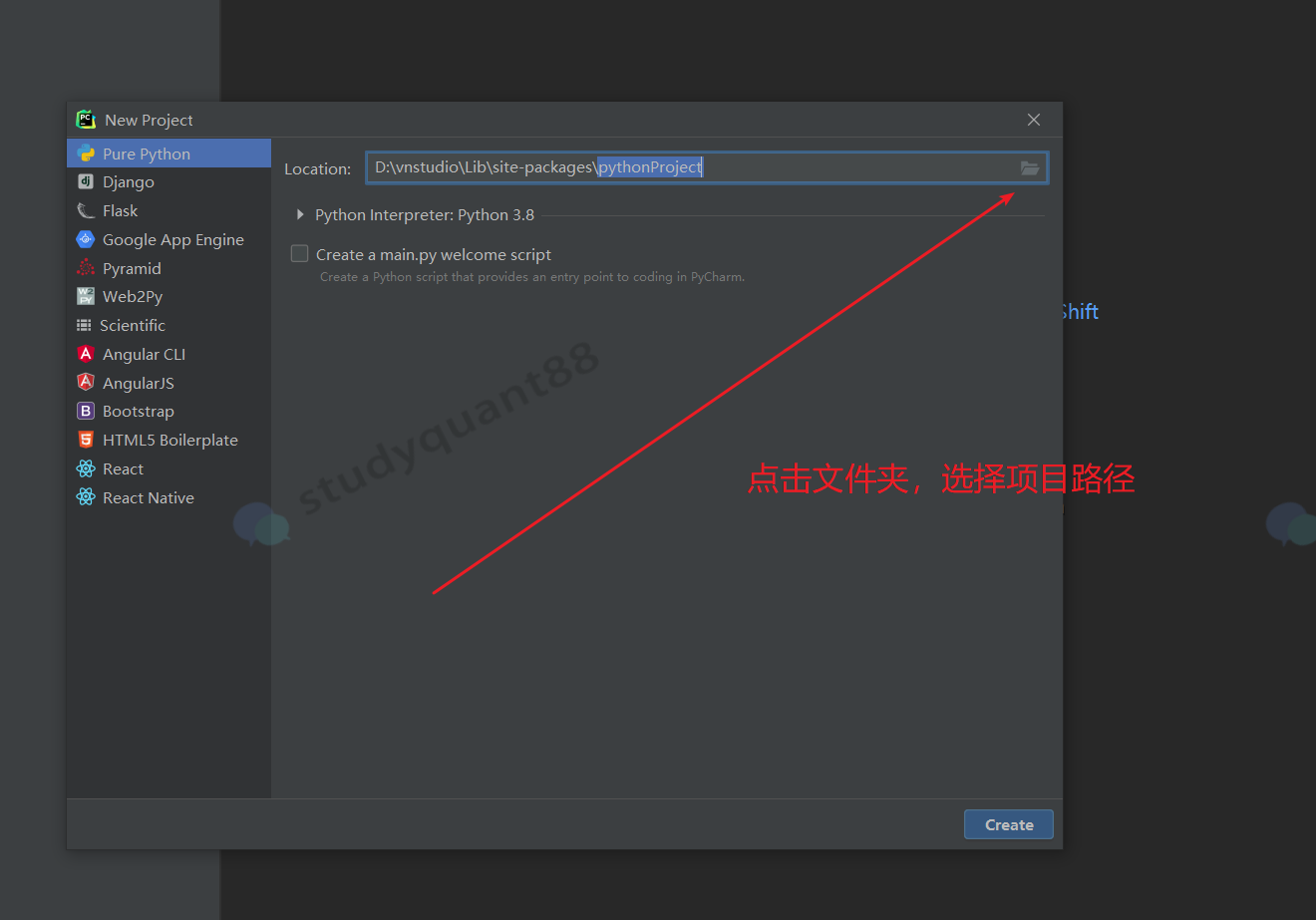
Task: Select the Django project type icon
Action: click(x=86, y=181)
